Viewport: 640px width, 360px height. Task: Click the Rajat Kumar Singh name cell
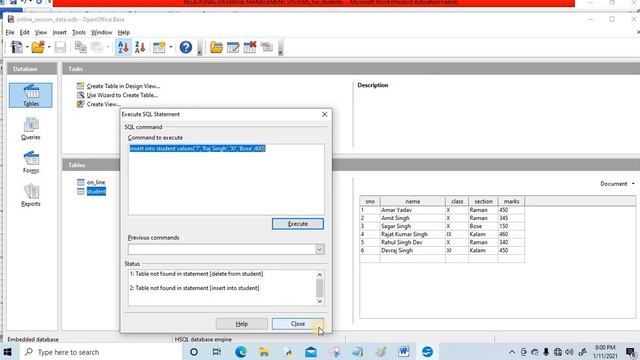click(412, 234)
